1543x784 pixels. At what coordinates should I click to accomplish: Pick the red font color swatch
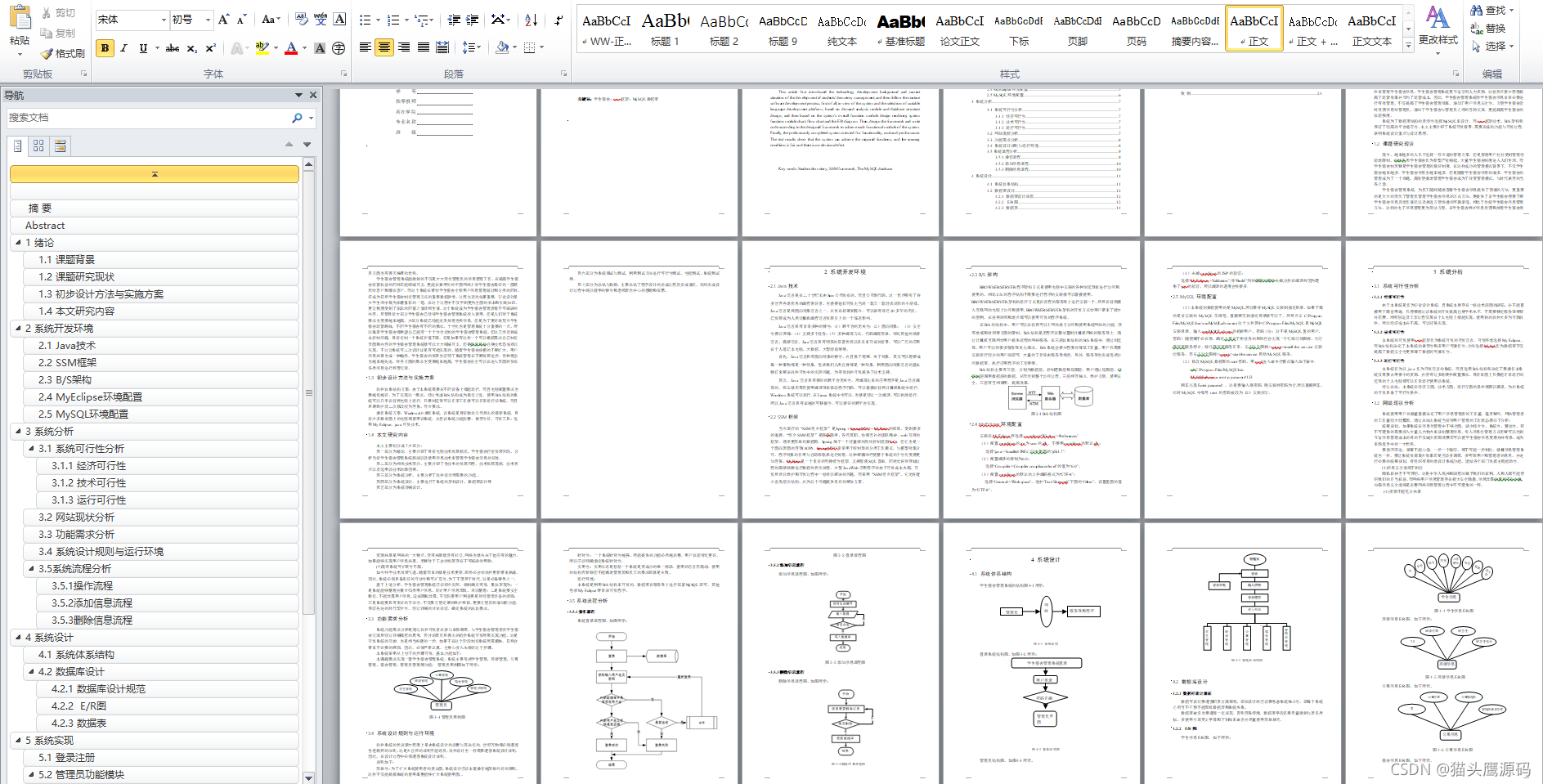tap(291, 48)
